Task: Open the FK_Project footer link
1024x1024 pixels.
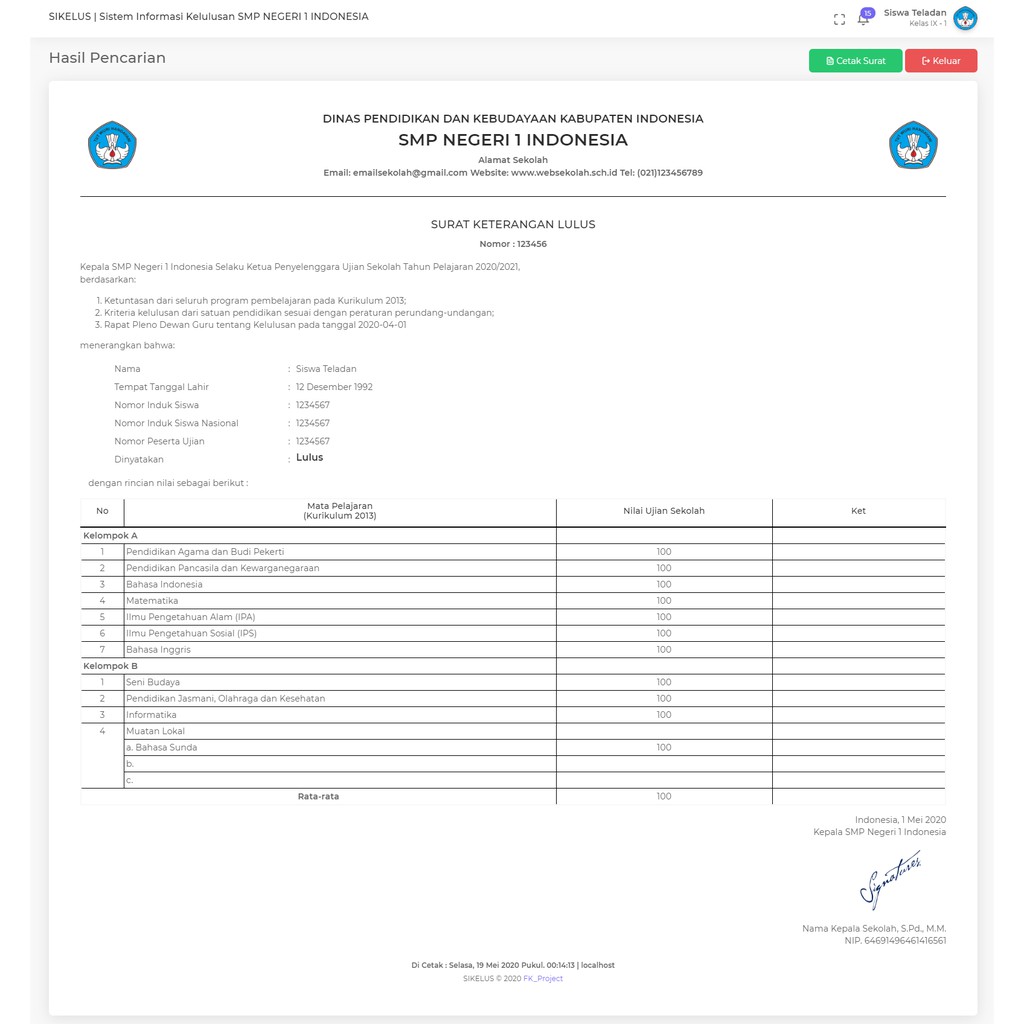Action: point(543,979)
